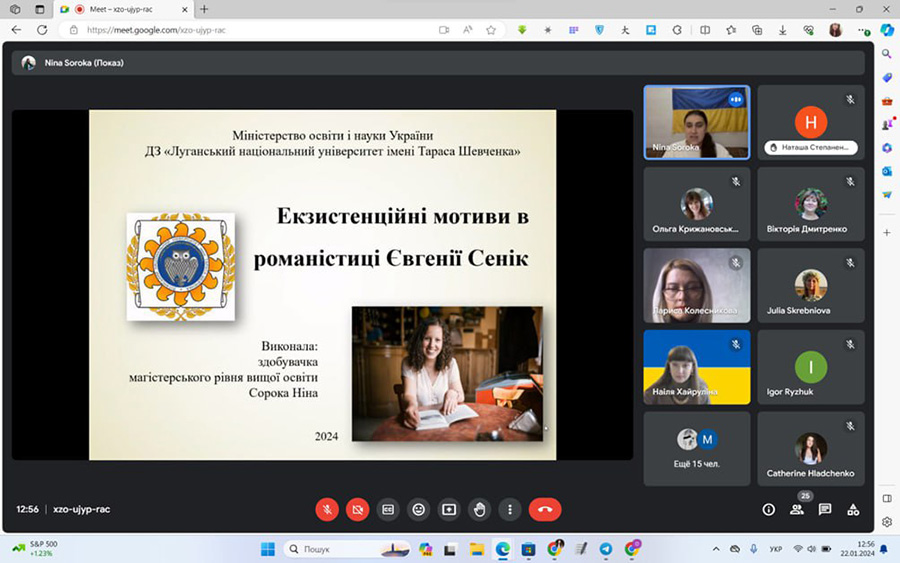Unmute the microphone in Meet controls
Image resolution: width=900 pixels, height=563 pixels.
tap(327, 509)
